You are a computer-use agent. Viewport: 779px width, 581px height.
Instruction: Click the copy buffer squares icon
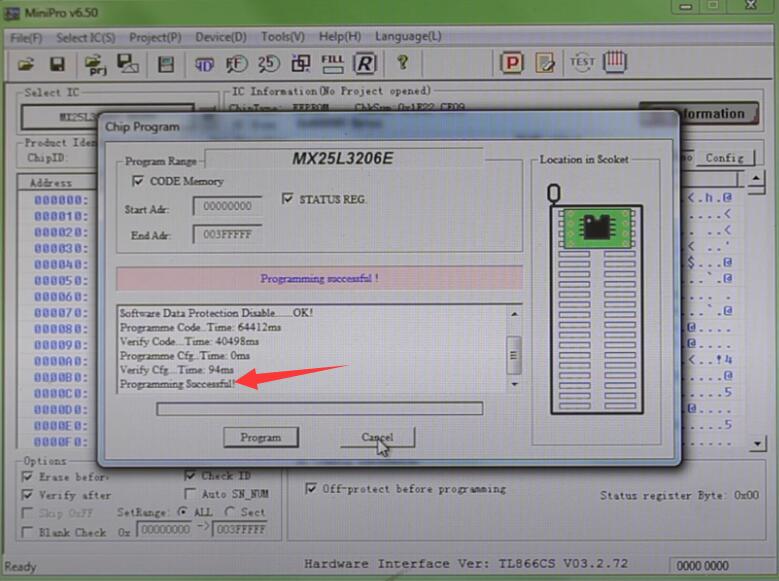pyautogui.click(x=301, y=64)
